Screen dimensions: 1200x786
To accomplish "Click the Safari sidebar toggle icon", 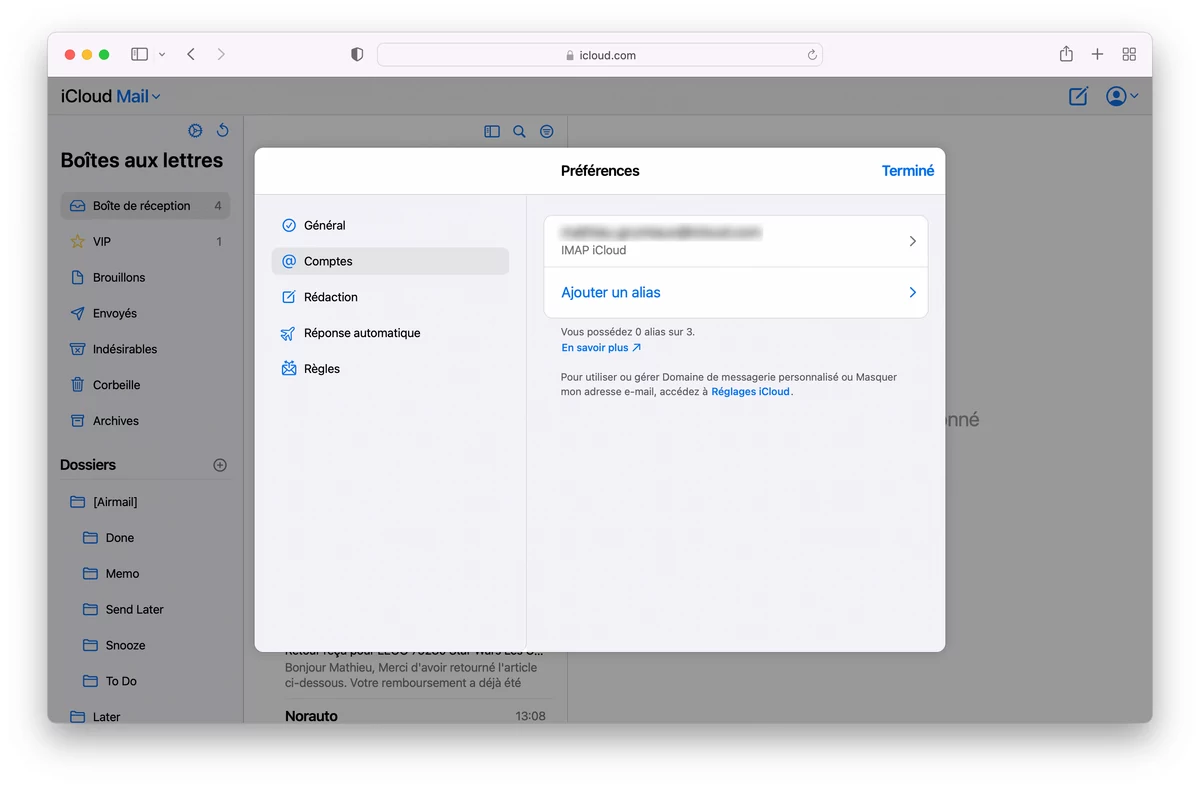I will coord(139,54).
